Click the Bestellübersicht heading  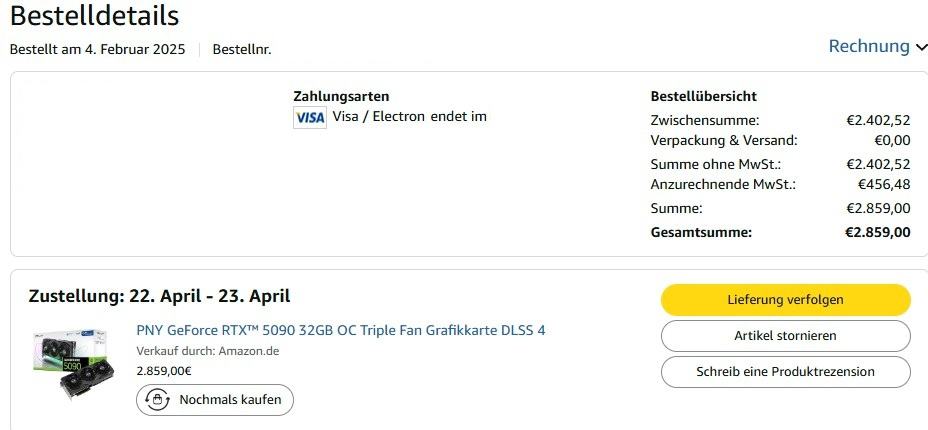(x=703, y=96)
